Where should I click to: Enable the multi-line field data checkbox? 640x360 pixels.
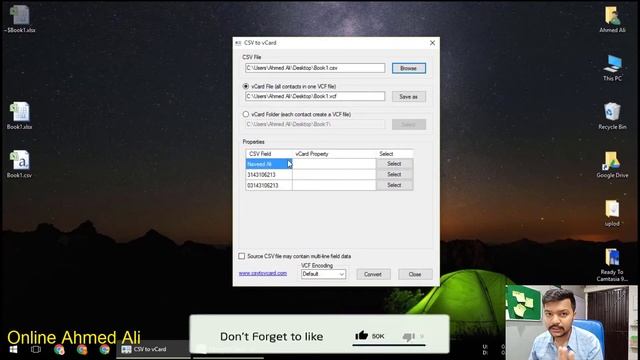tap(242, 256)
